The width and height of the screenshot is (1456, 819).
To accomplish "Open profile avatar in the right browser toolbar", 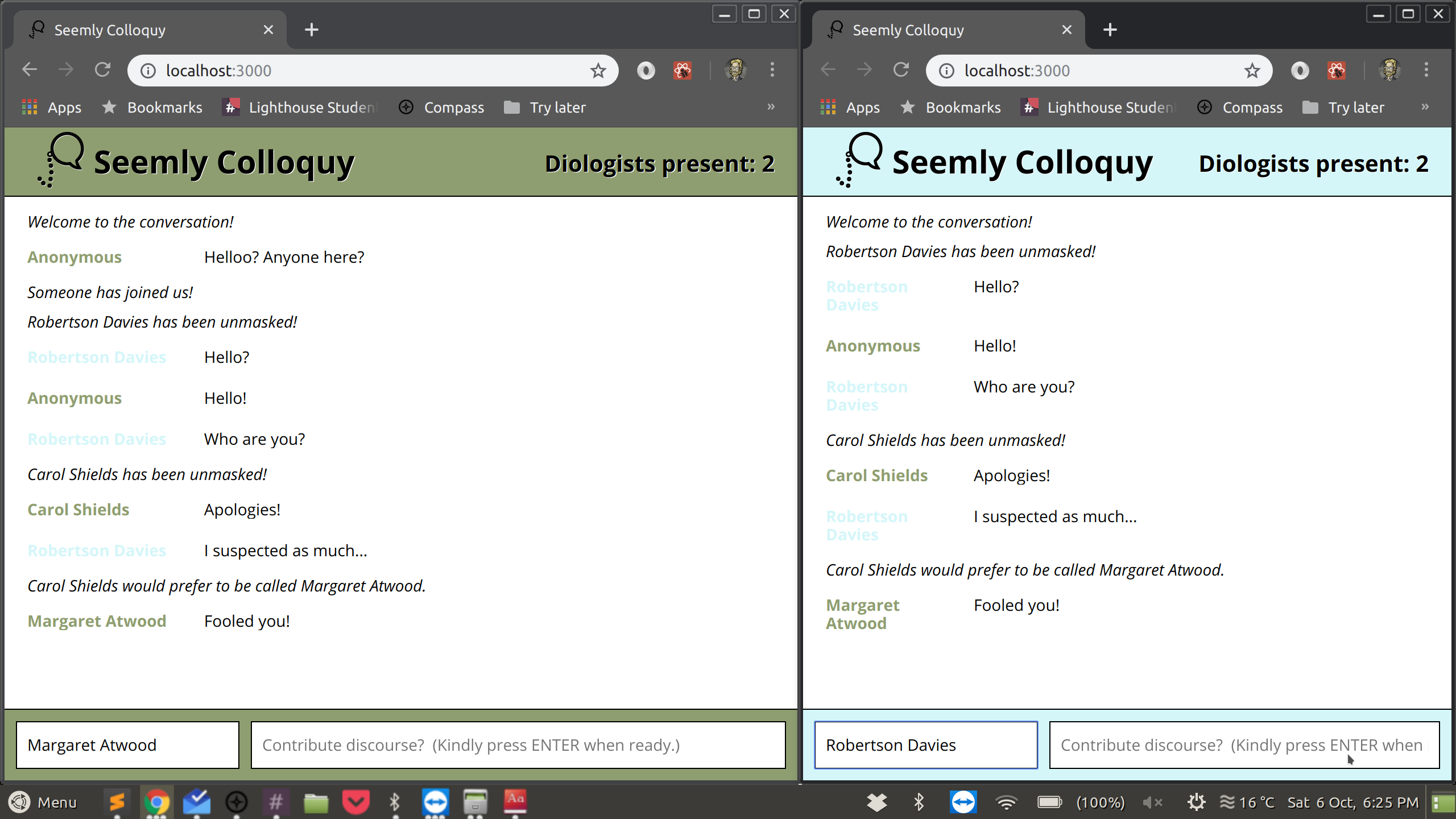I will coord(1389,70).
